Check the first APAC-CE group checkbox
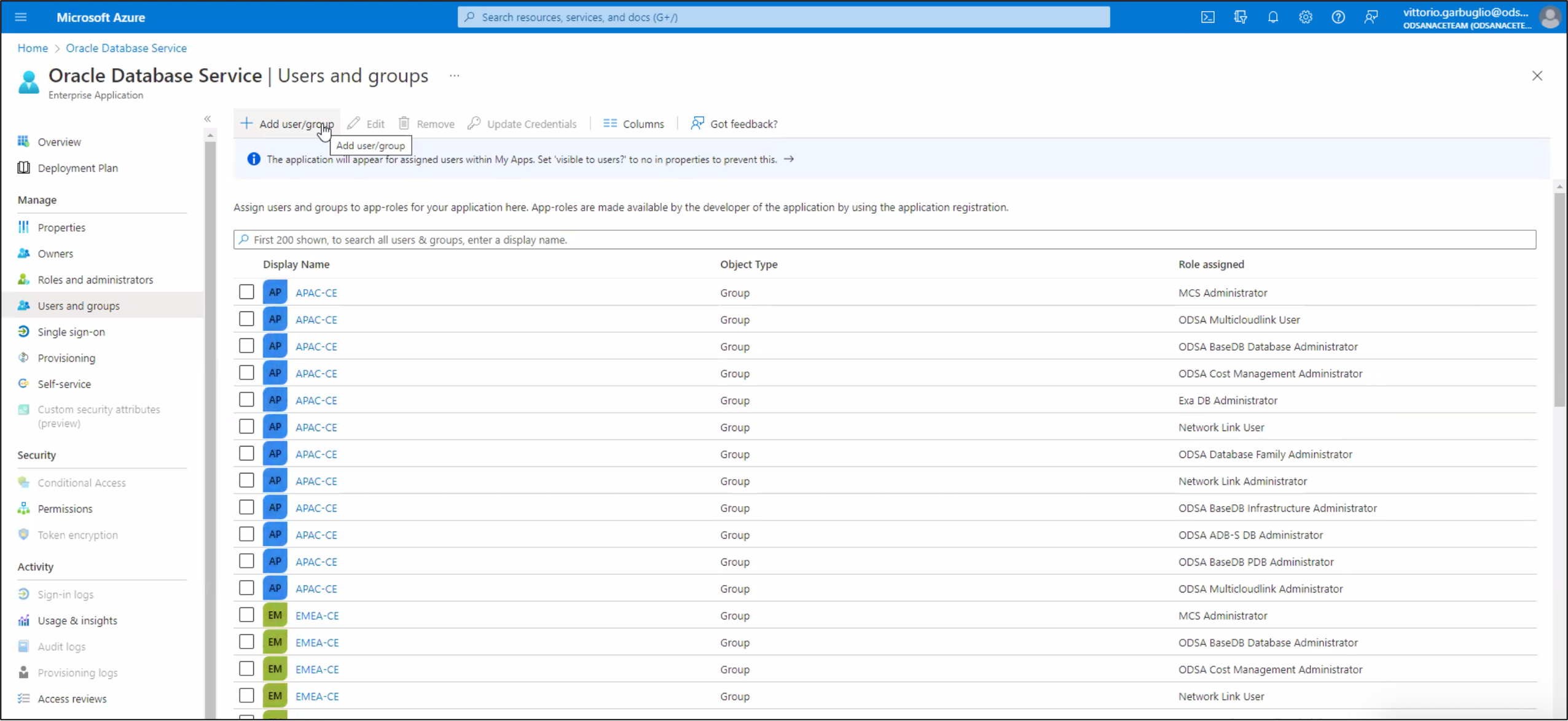This screenshot has width=1568, height=721. (x=246, y=291)
